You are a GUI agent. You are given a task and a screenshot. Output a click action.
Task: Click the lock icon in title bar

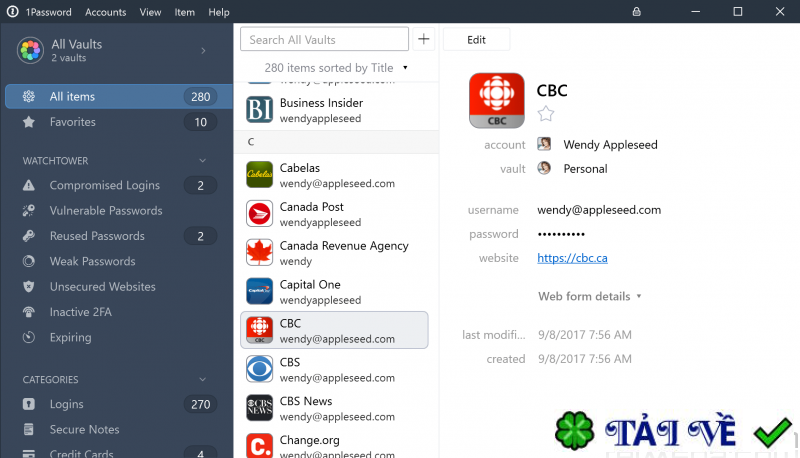pos(636,11)
